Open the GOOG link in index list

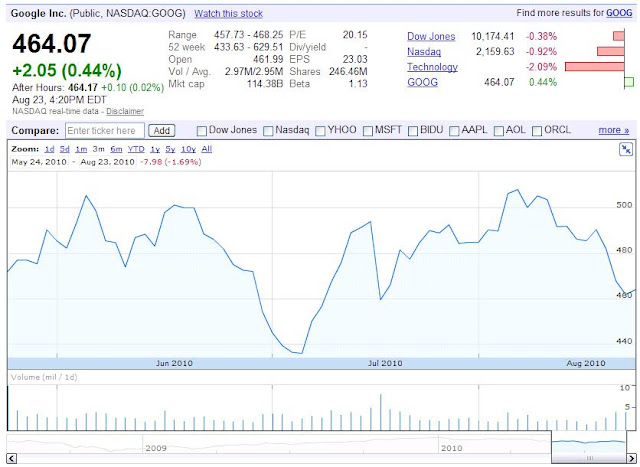[x=422, y=82]
